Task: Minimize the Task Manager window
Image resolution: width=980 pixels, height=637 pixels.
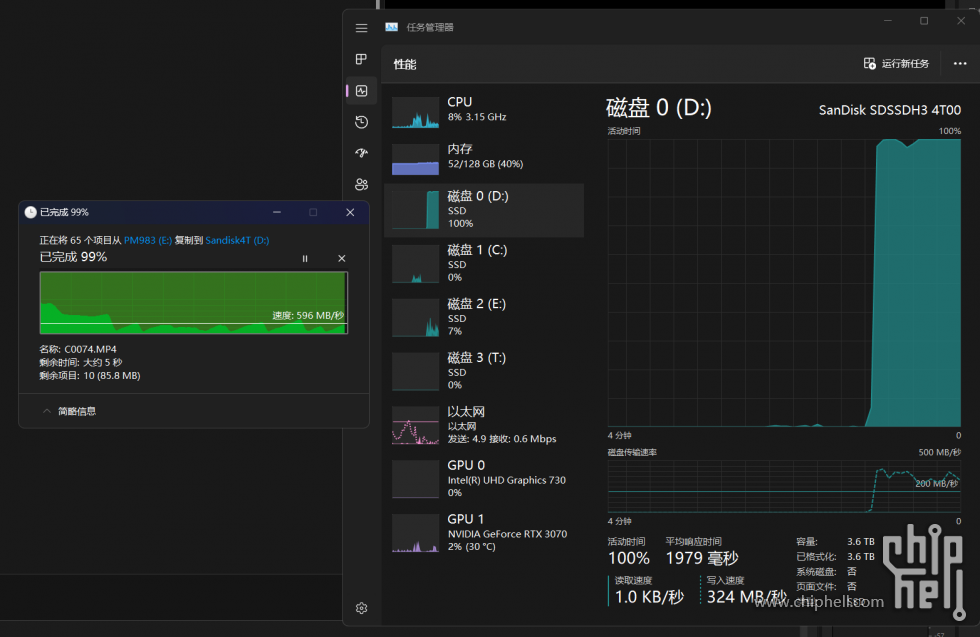Action: 888,21
